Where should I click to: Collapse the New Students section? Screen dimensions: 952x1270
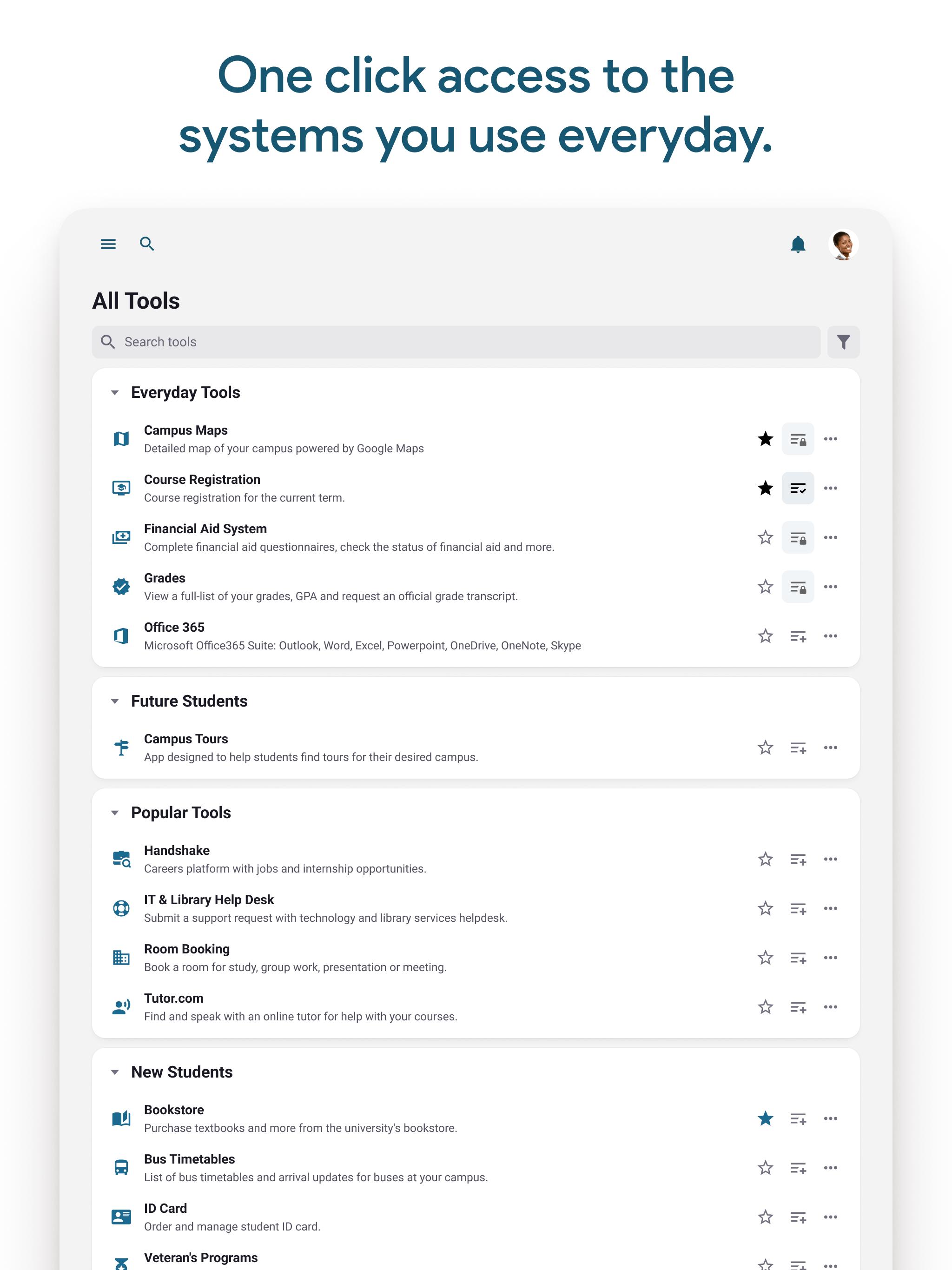point(115,1072)
